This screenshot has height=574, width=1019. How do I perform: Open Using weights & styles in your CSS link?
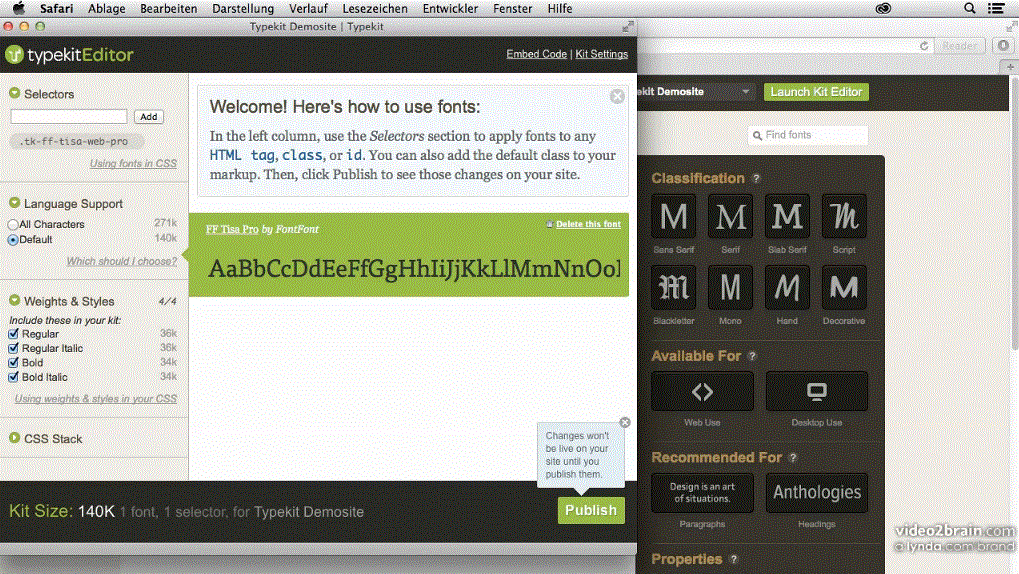[96, 398]
